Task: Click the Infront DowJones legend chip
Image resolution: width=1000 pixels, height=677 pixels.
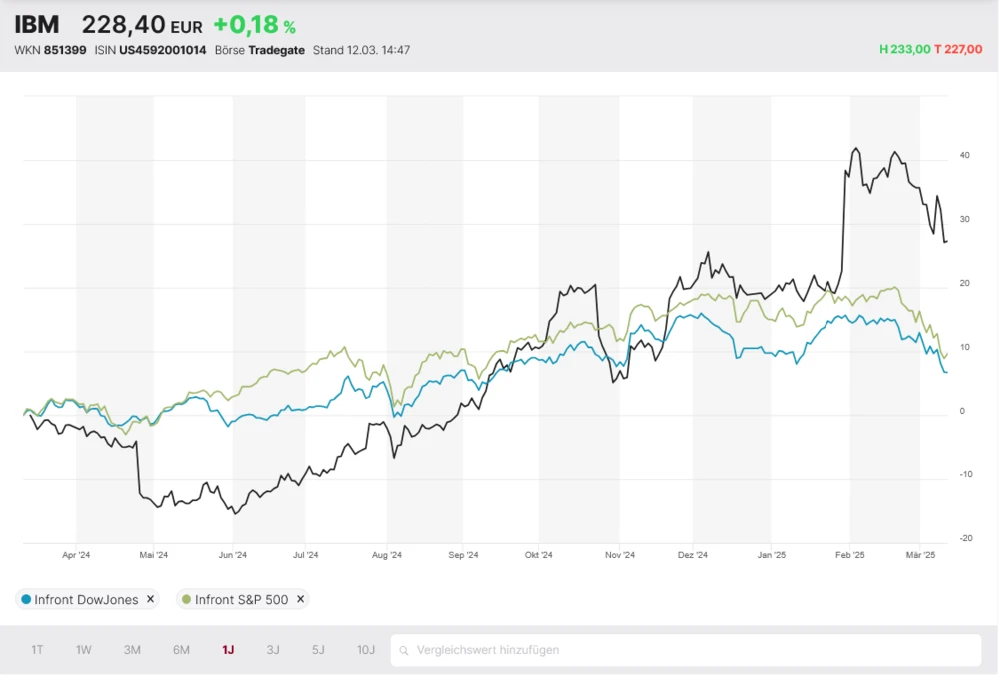Action: (x=85, y=600)
